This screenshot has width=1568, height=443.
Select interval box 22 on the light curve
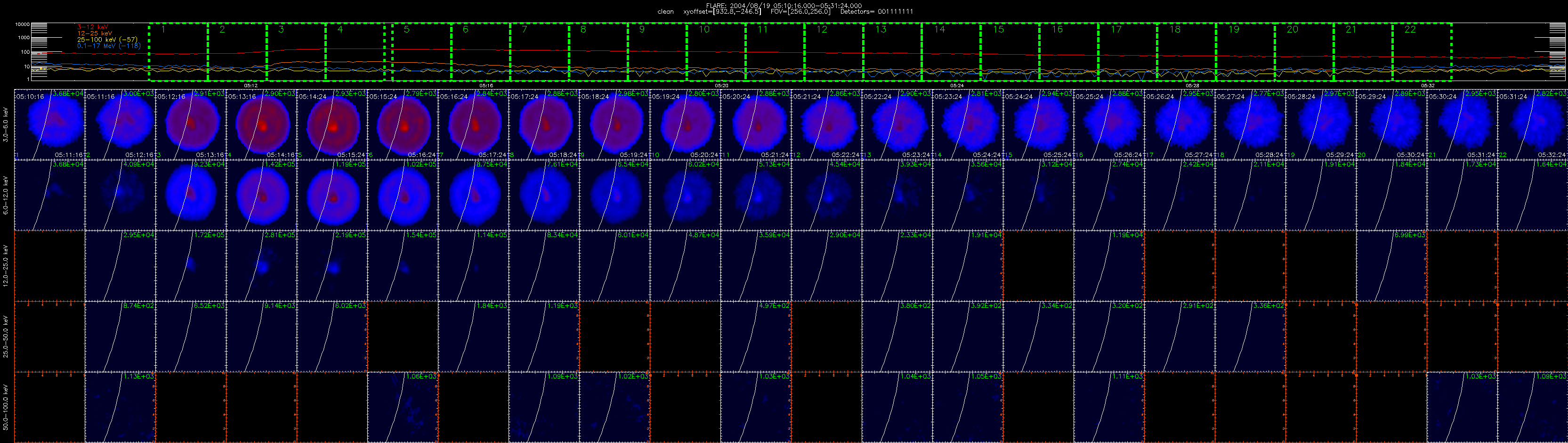coord(1423,52)
